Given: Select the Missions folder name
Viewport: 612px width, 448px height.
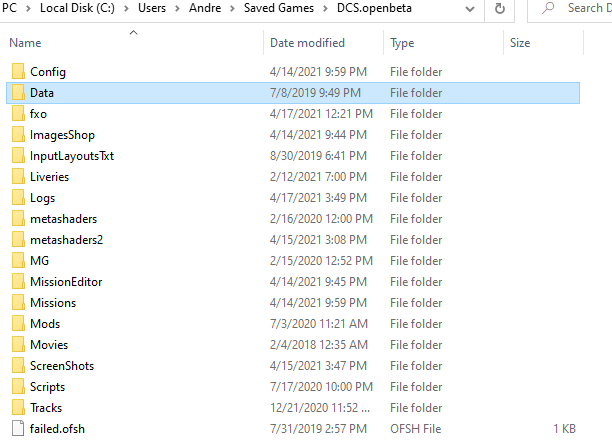Looking at the screenshot, I should [53, 303].
